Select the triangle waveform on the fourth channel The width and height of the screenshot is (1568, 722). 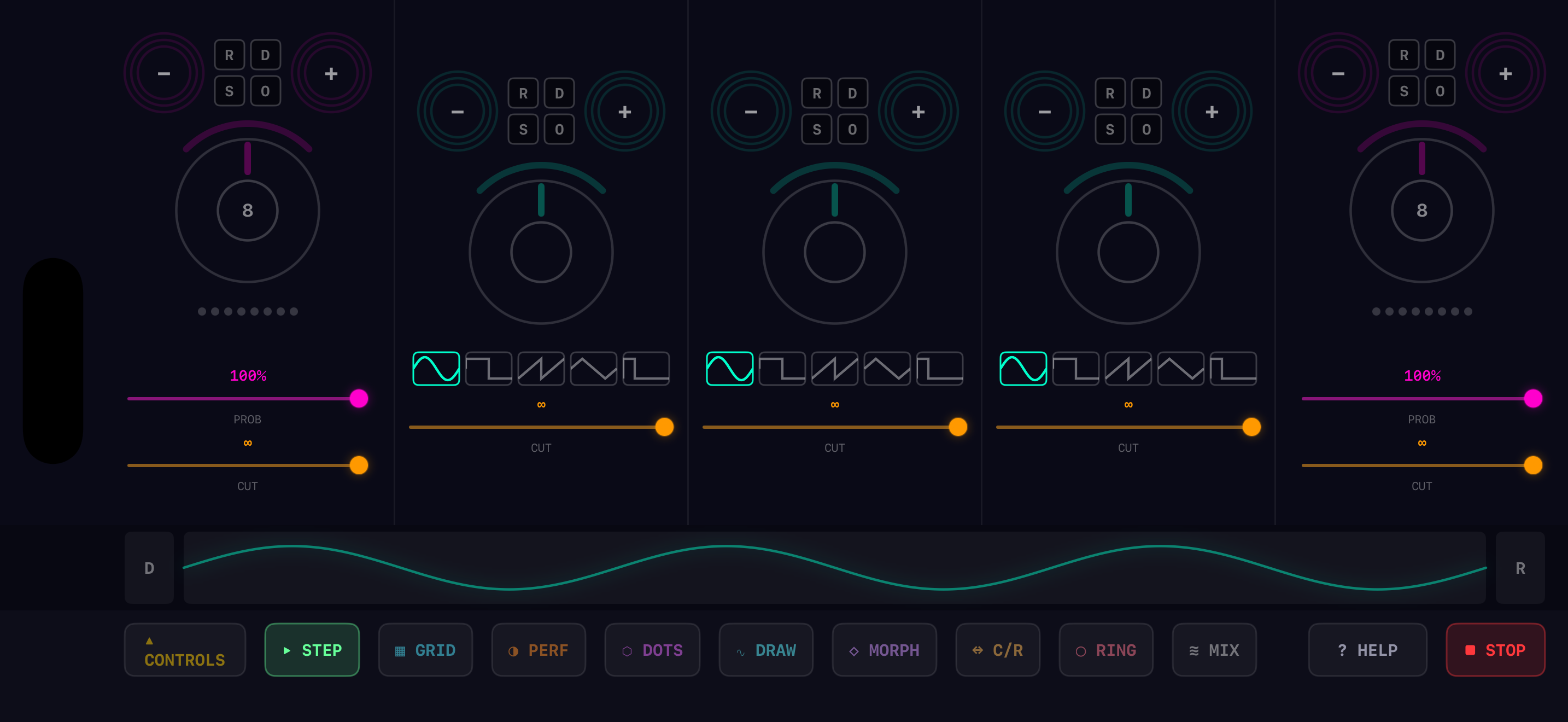[1180, 368]
